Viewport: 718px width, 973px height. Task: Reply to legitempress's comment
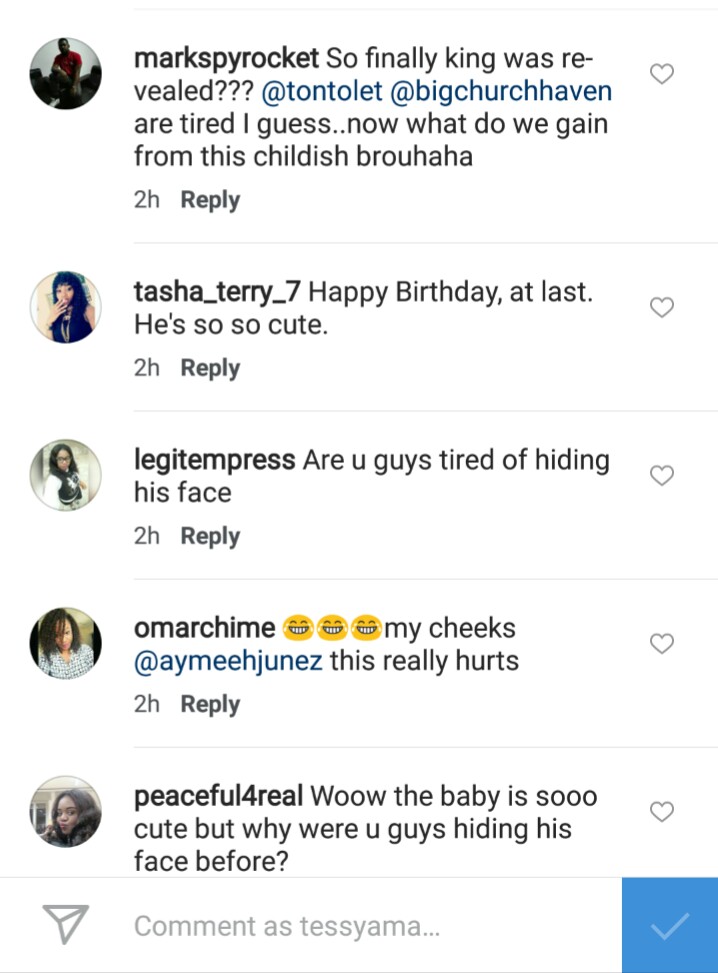(210, 536)
